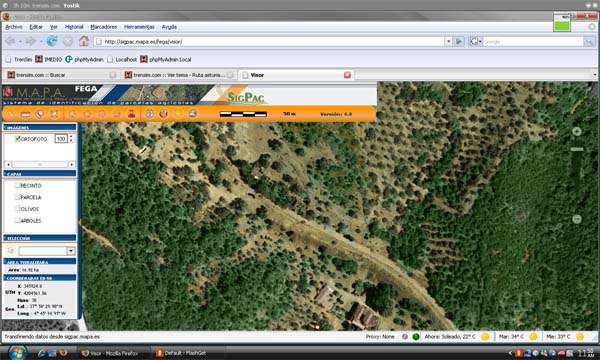Image resolution: width=600 pixels, height=360 pixels.
Task: Click the ortofoto opacity horizontal scrollbar
Action: click(x=40, y=164)
